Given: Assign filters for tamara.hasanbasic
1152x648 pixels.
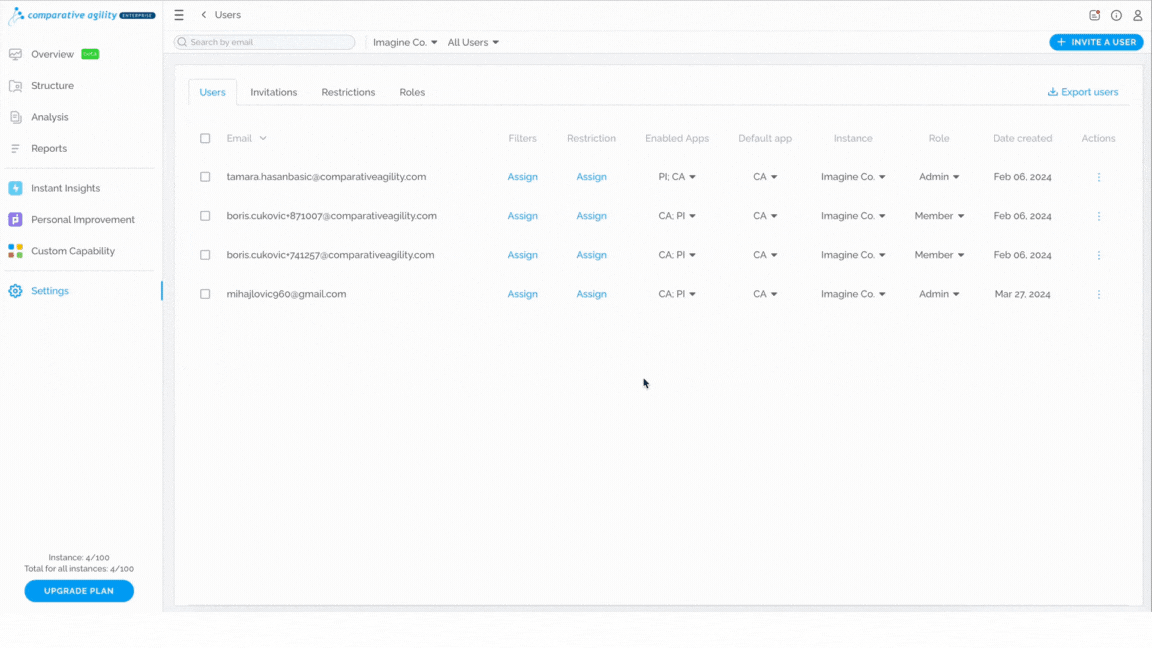Looking at the screenshot, I should [522, 177].
